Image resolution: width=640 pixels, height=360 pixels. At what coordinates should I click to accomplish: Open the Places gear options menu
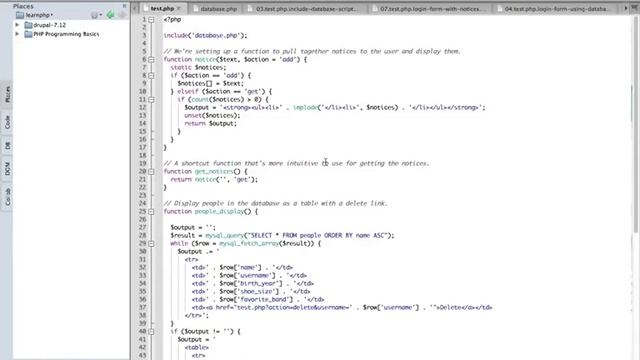point(96,15)
